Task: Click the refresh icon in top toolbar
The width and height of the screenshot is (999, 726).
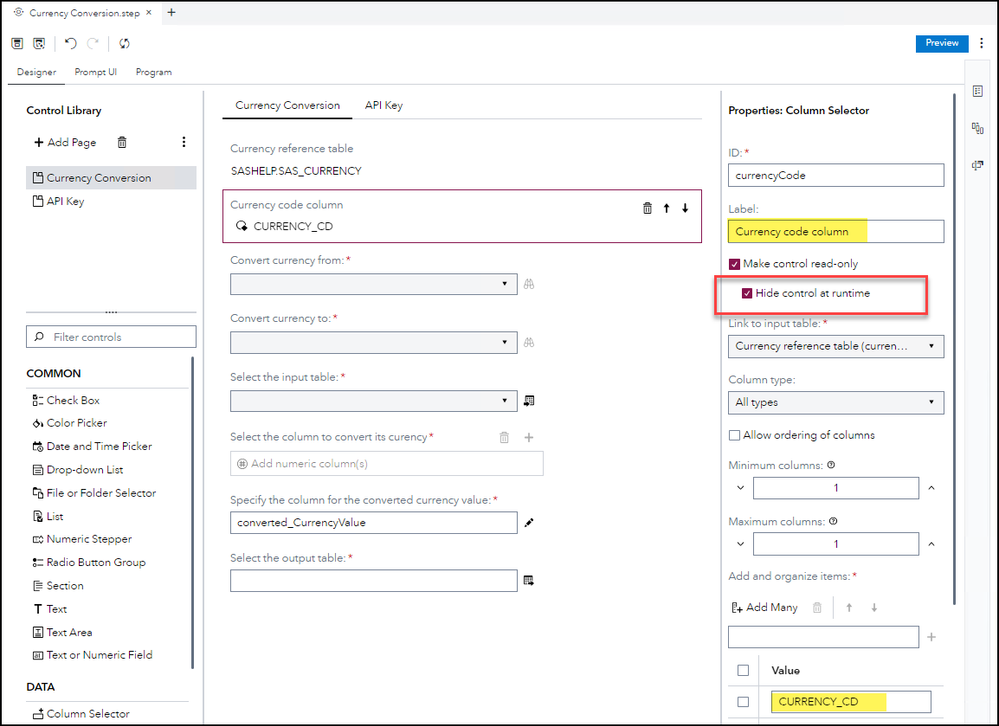Action: 124,44
